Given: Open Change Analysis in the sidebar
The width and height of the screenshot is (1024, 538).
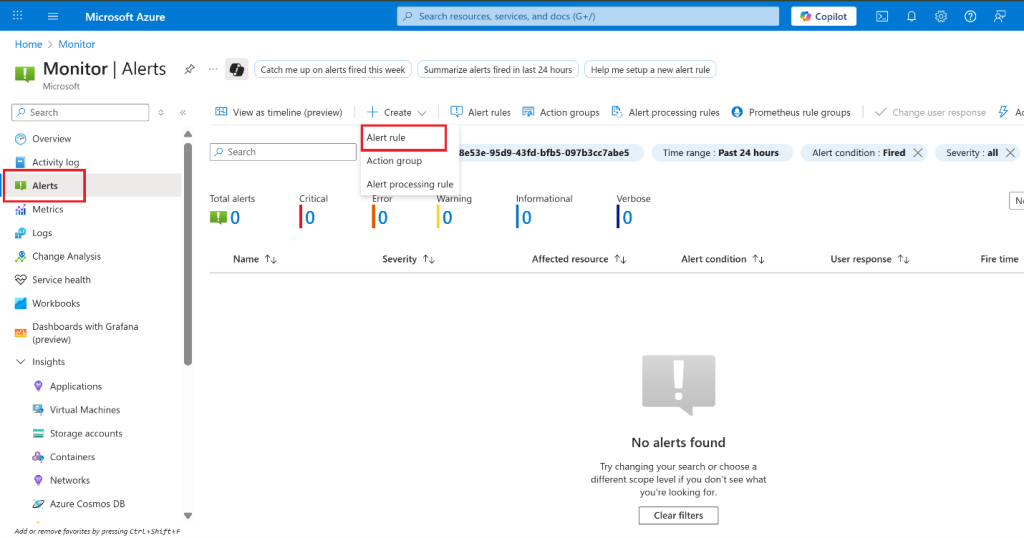Looking at the screenshot, I should coord(67,256).
